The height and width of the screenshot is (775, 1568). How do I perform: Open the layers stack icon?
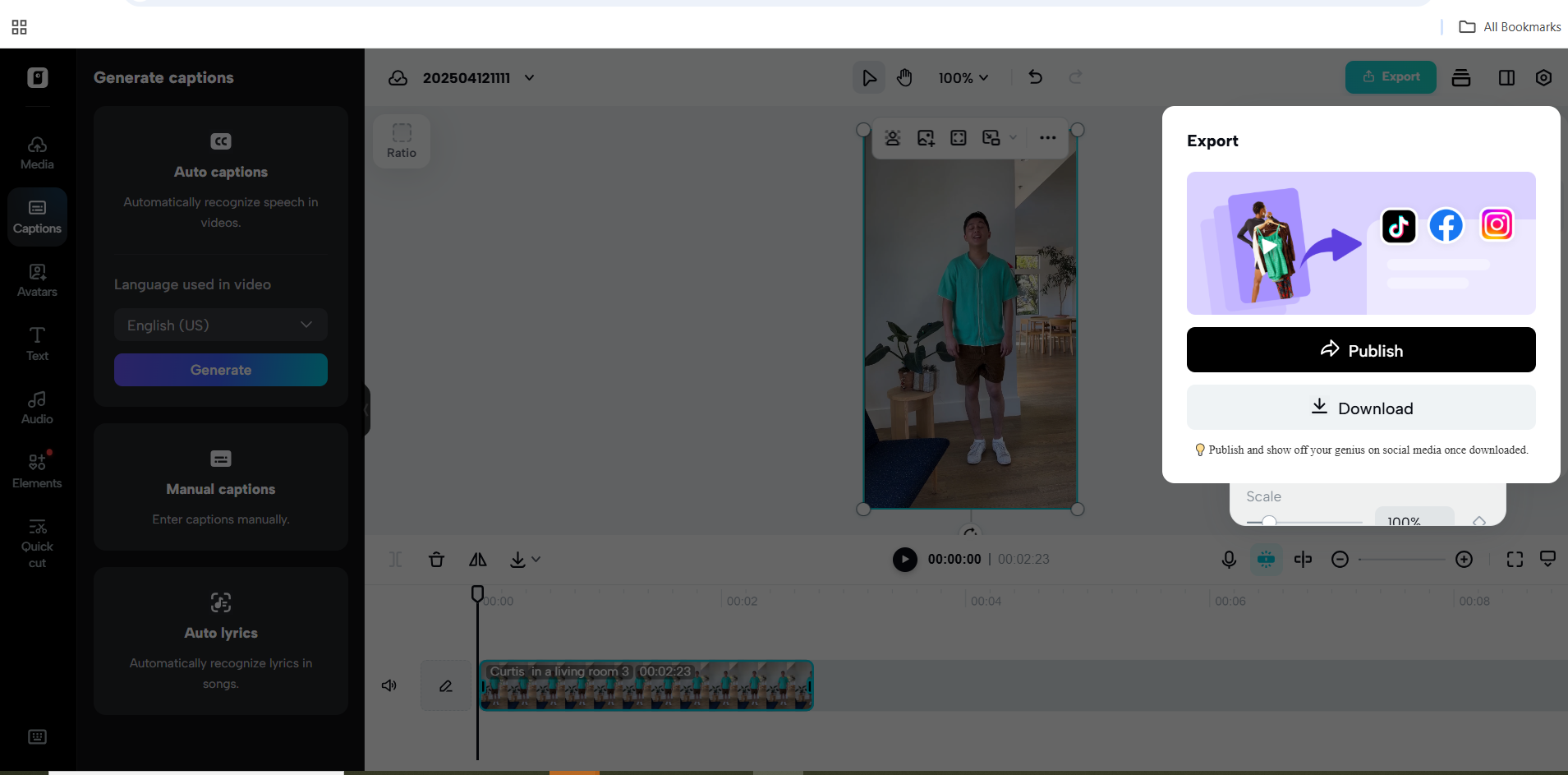point(1461,77)
